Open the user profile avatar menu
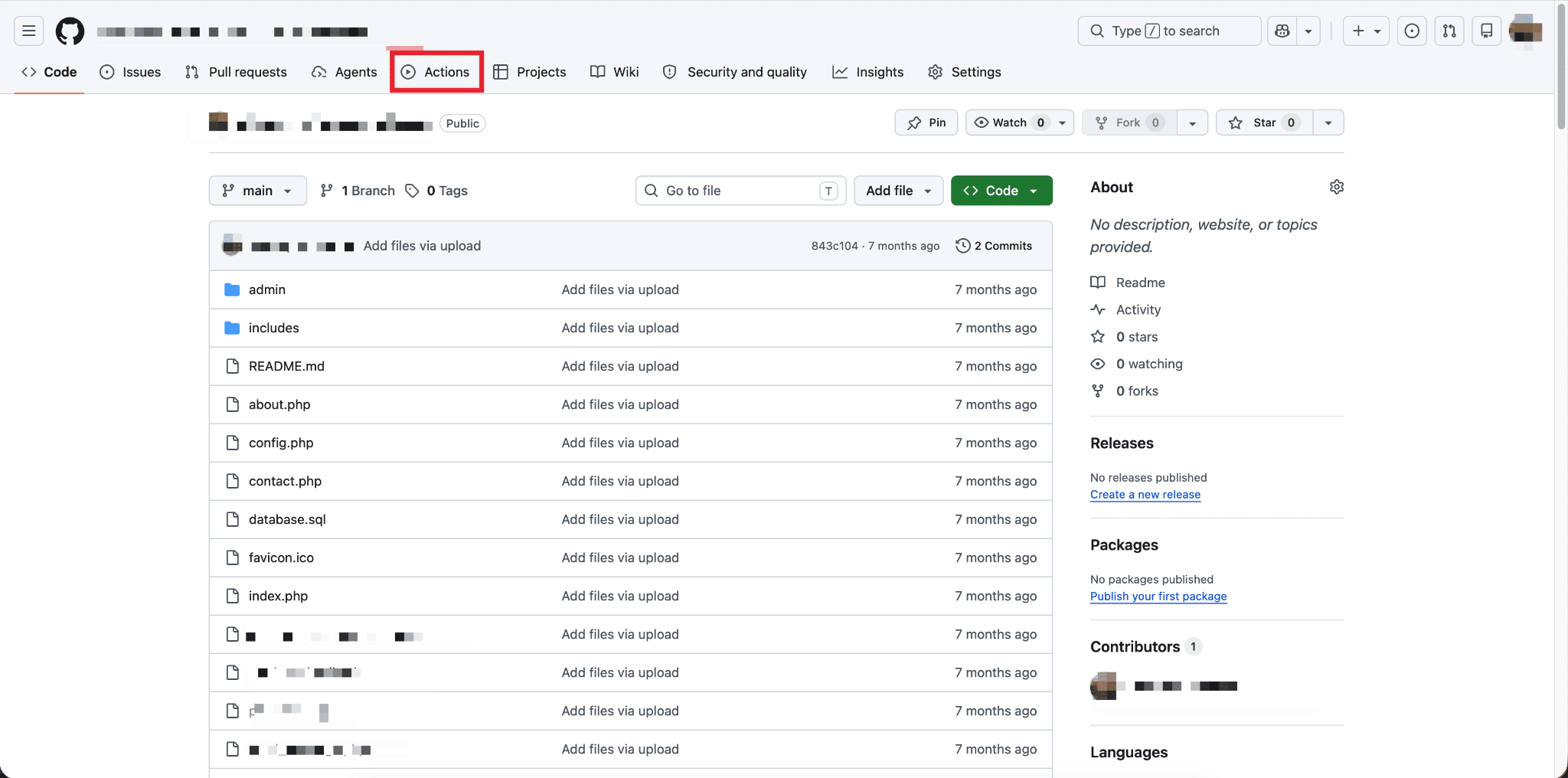The width and height of the screenshot is (1568, 778). 1525,31
